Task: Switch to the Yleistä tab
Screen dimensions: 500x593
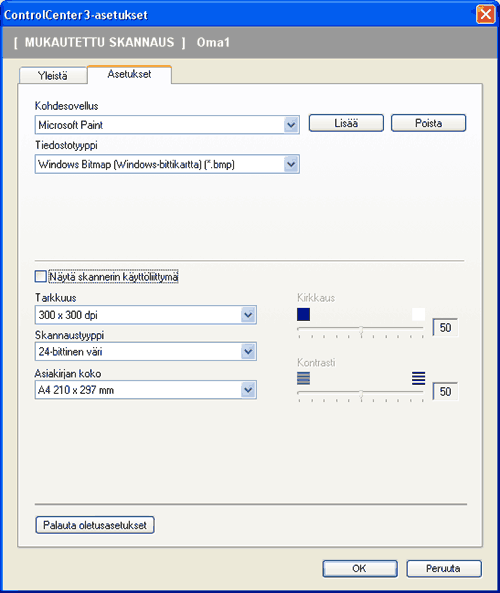Action: tap(53, 76)
